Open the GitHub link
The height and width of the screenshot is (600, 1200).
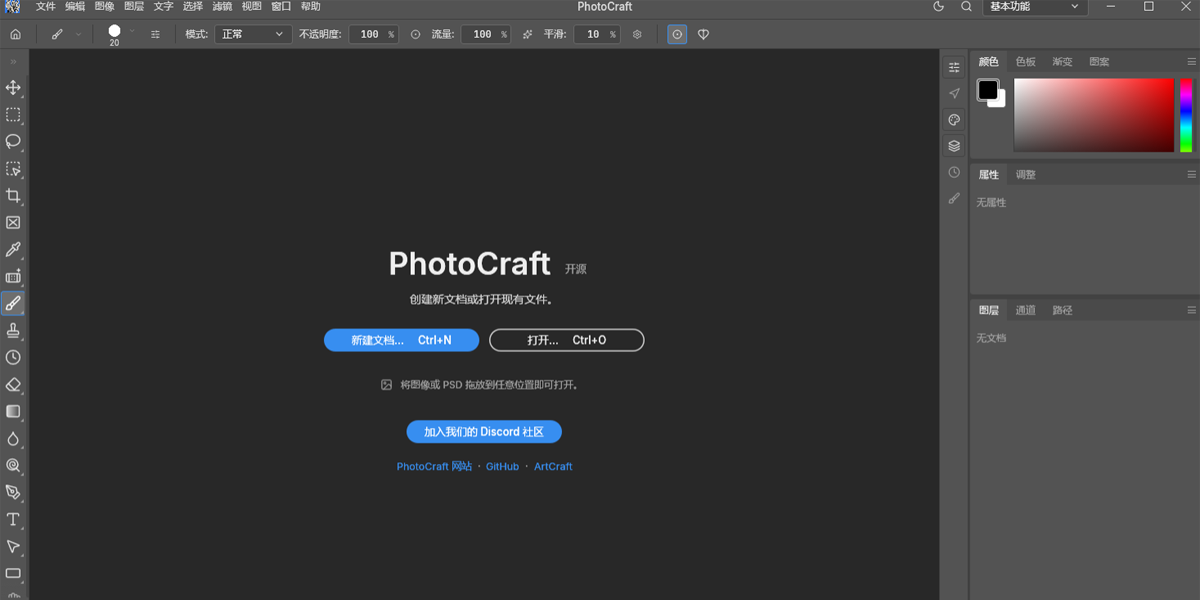click(x=502, y=467)
